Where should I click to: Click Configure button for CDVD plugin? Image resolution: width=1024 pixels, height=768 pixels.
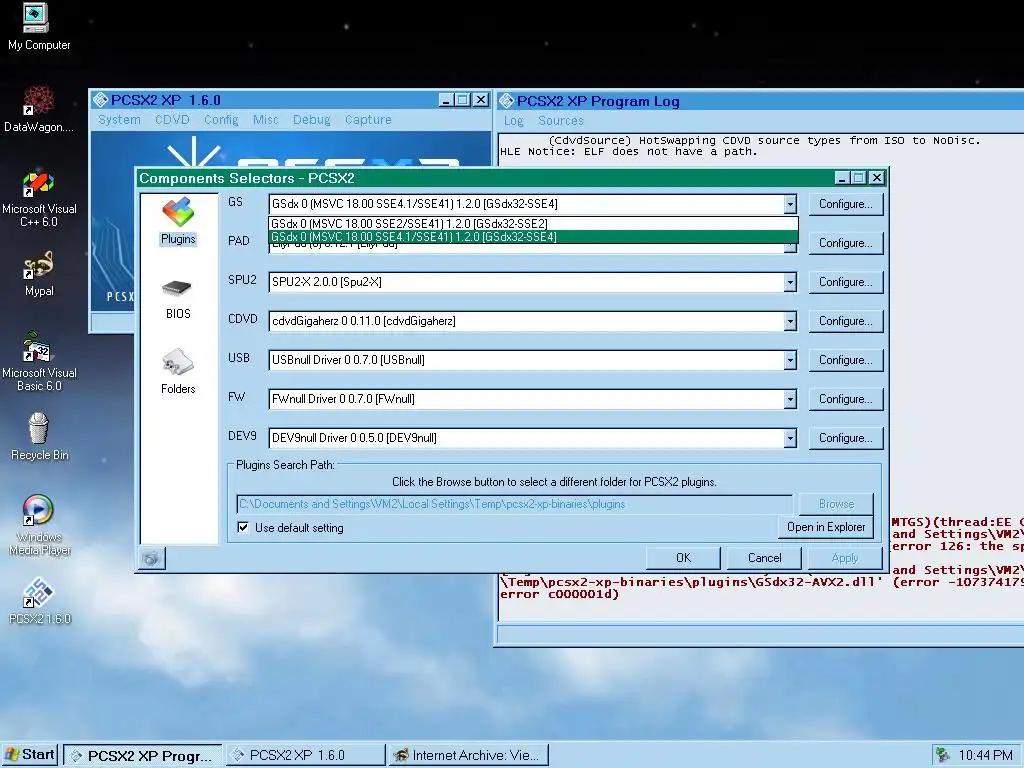coord(846,321)
